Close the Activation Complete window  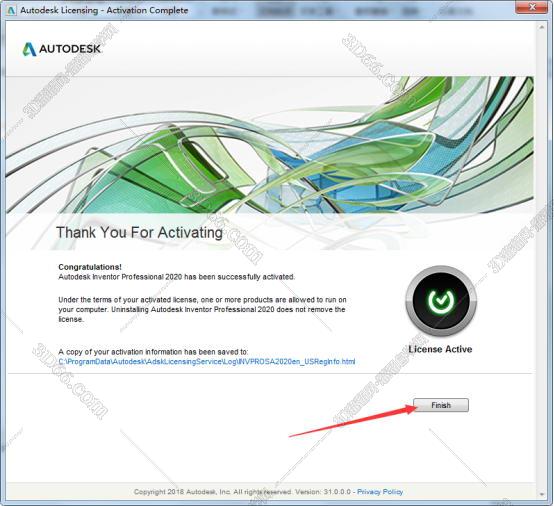(532, 7)
